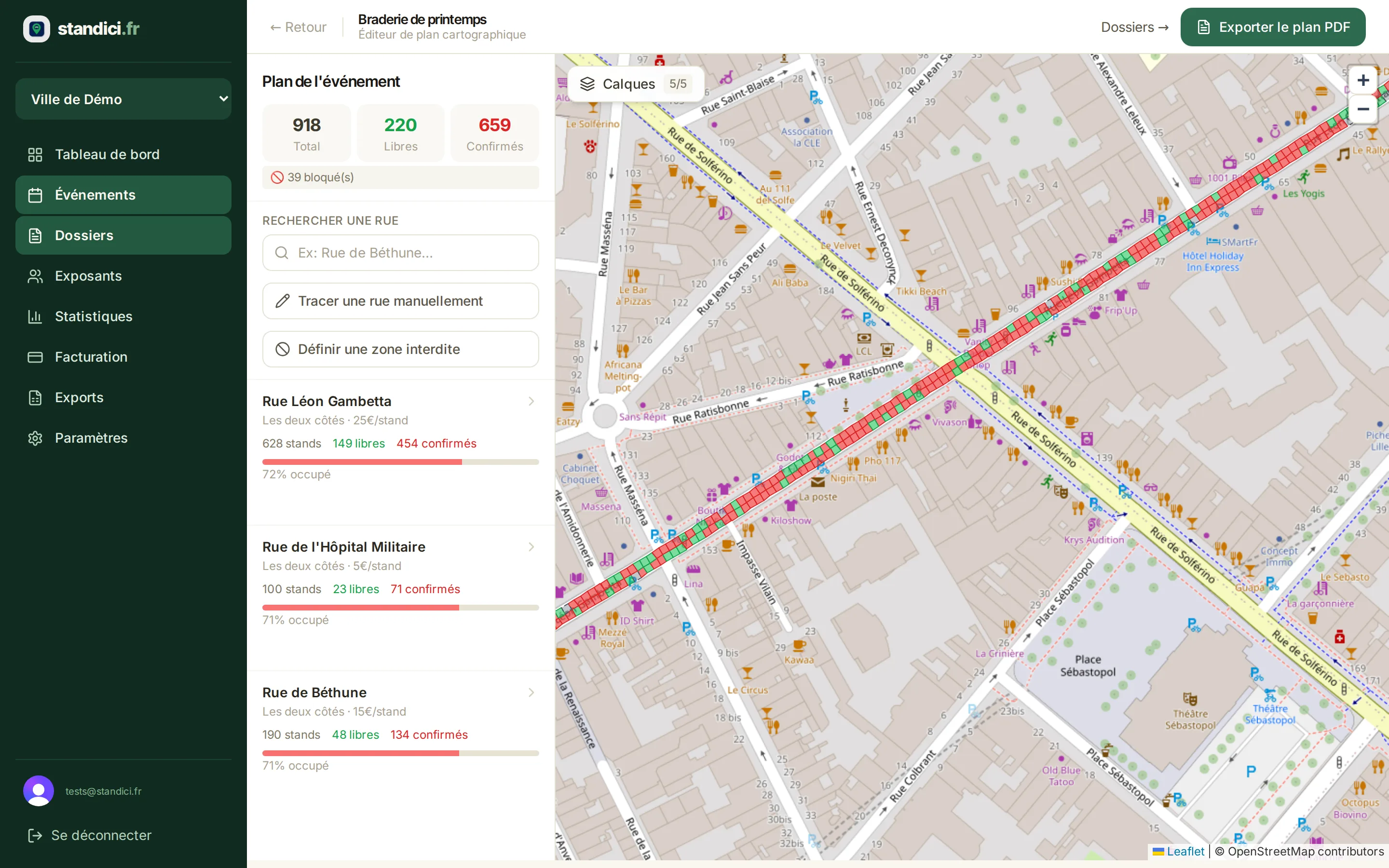This screenshot has height=868, width=1389.
Task: Click the Calques layers stack icon
Action: click(587, 84)
